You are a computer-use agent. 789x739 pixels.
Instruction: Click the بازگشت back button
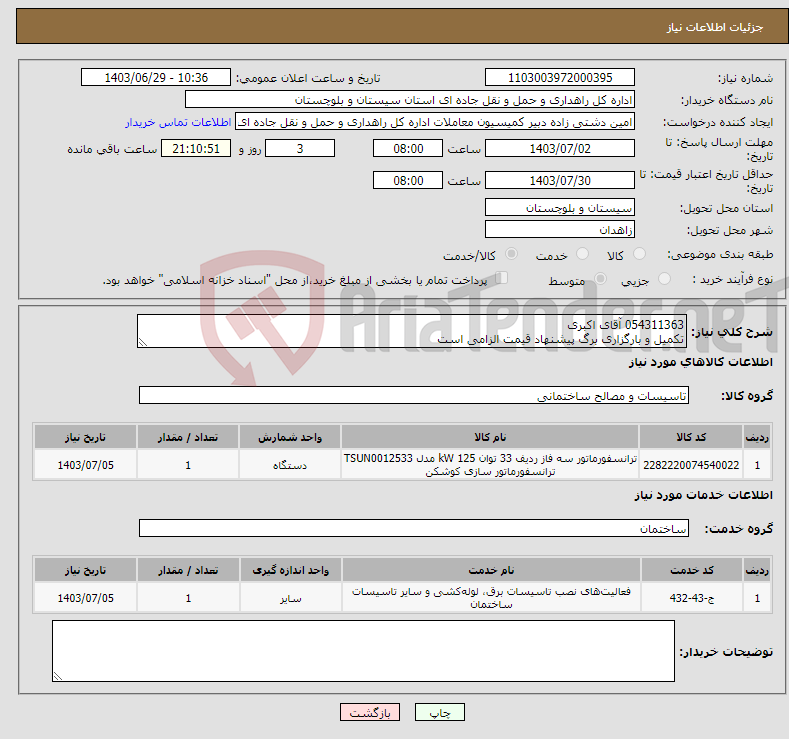tap(370, 712)
